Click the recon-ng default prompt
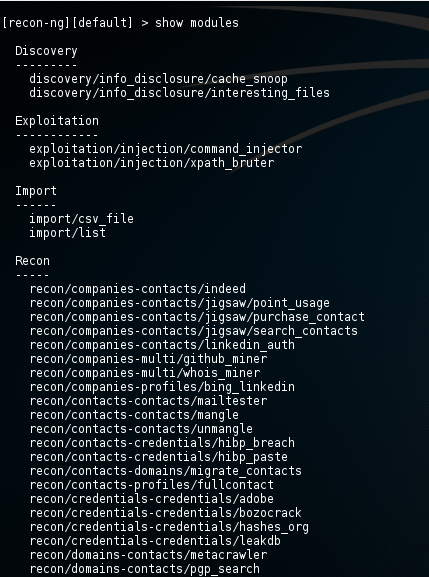The height and width of the screenshot is (577, 429). (x=68, y=23)
